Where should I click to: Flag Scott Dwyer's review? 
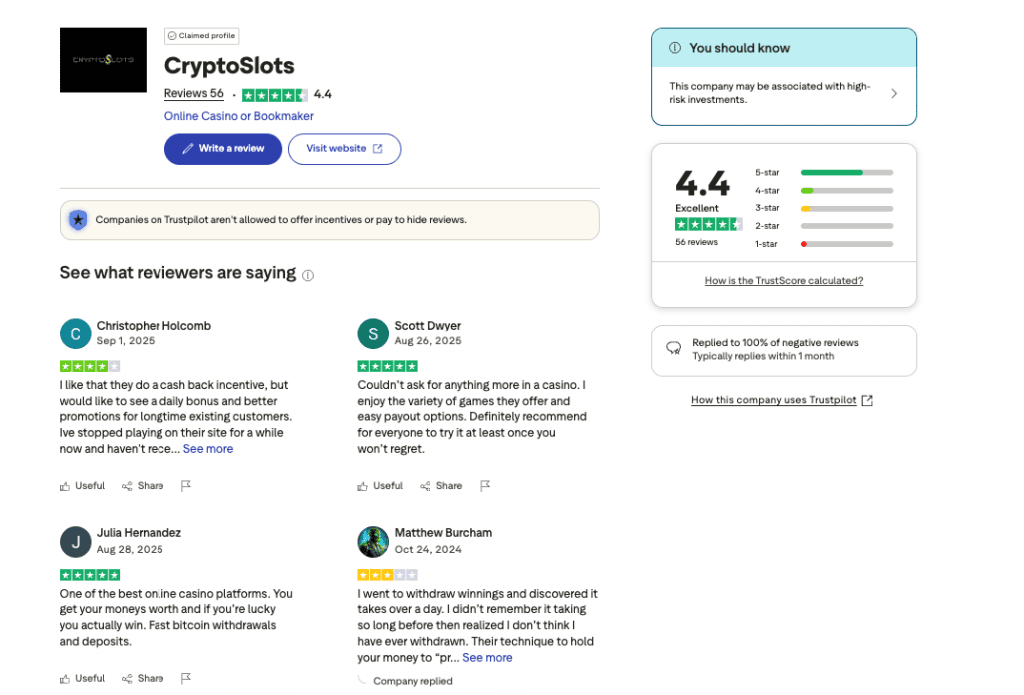(485, 486)
